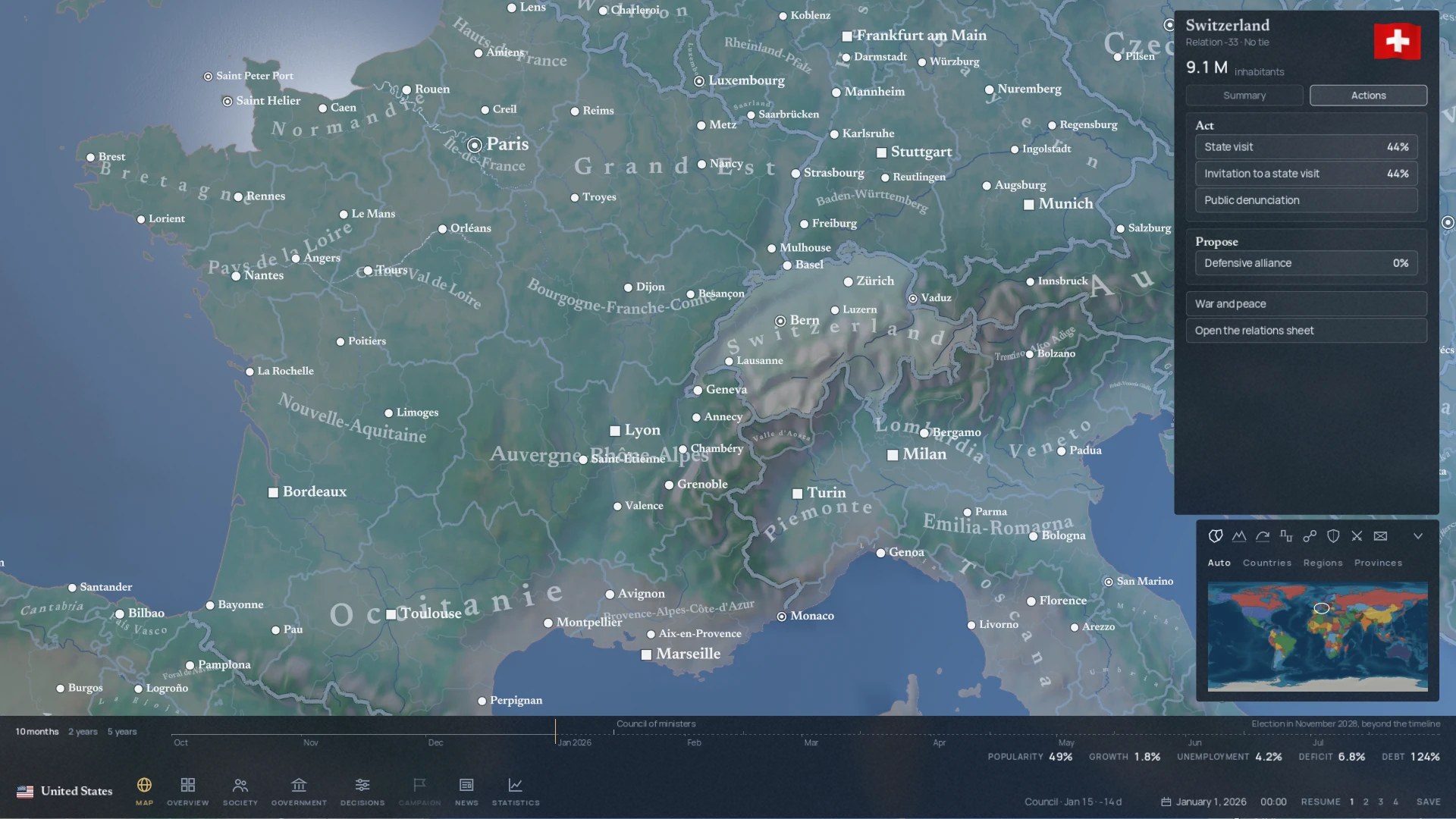Open the Statistics section
1456x819 pixels.
516,791
